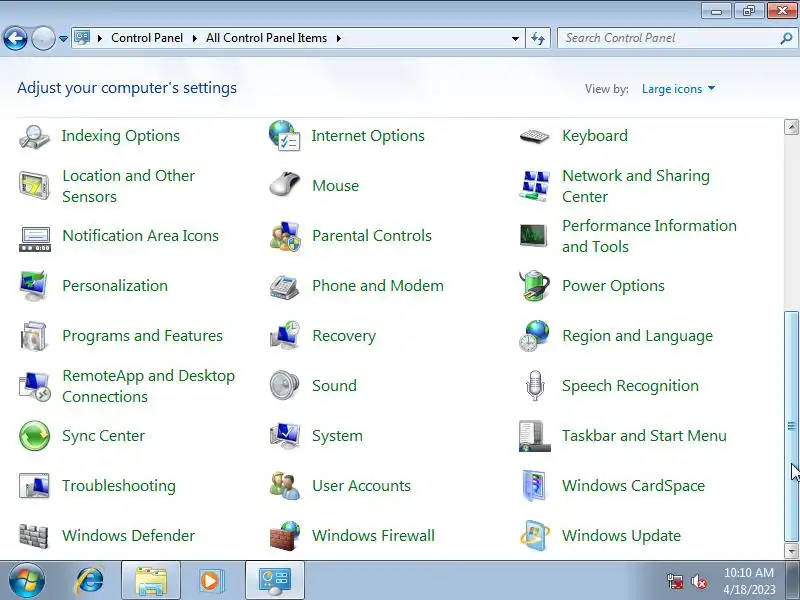Expand the arrow after All Control Panel Items

coord(339,38)
